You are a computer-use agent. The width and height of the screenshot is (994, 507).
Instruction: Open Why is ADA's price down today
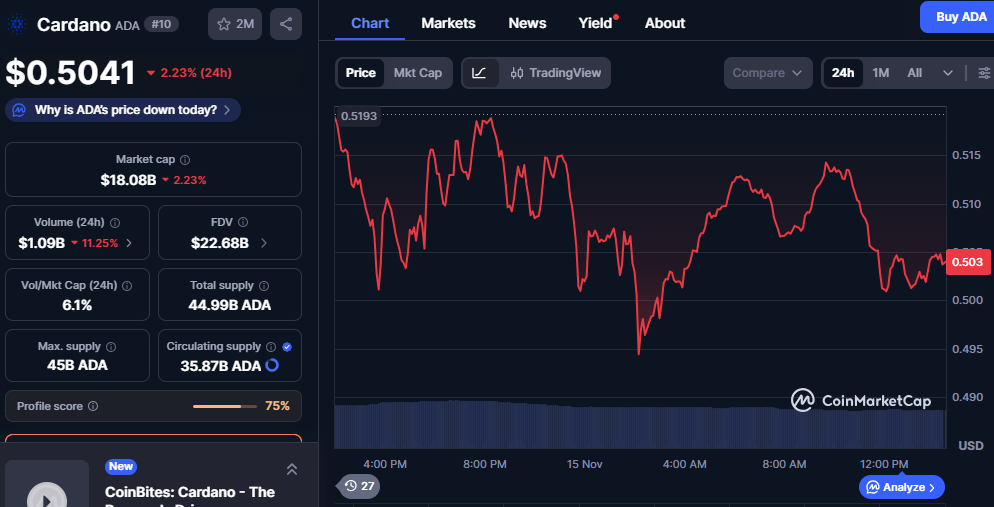pyautogui.click(x=123, y=110)
